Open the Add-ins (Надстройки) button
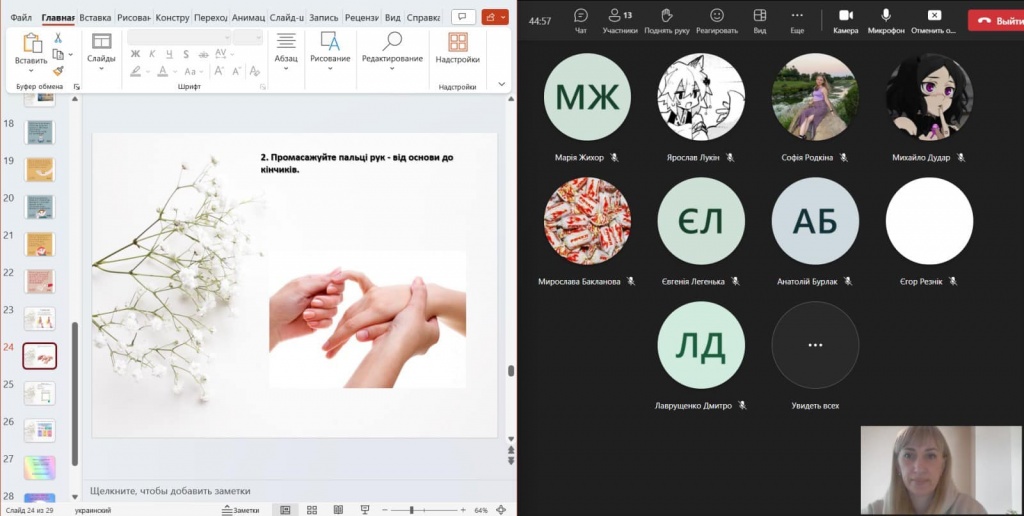 coord(457,48)
